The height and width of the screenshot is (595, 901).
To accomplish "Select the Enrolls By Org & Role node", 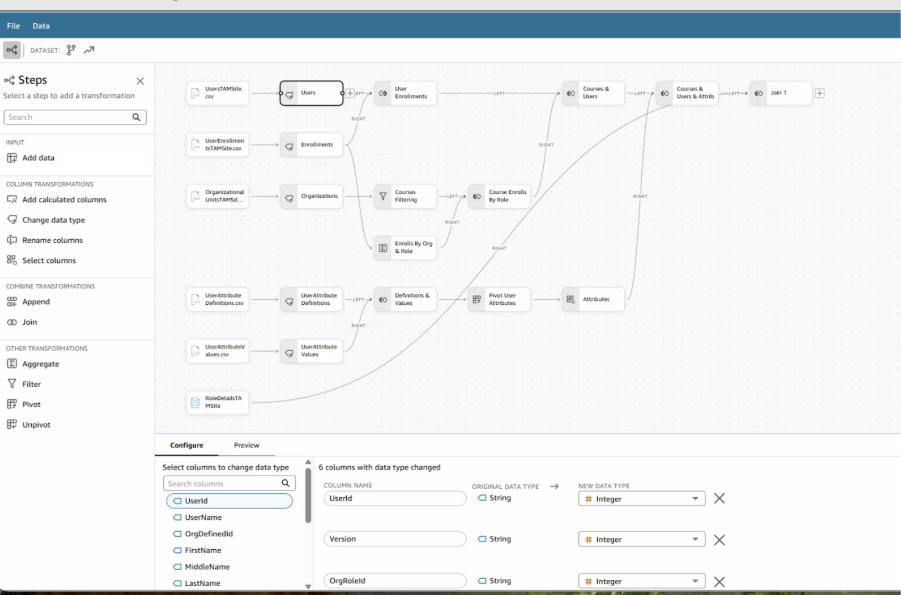I will pyautogui.click(x=405, y=248).
